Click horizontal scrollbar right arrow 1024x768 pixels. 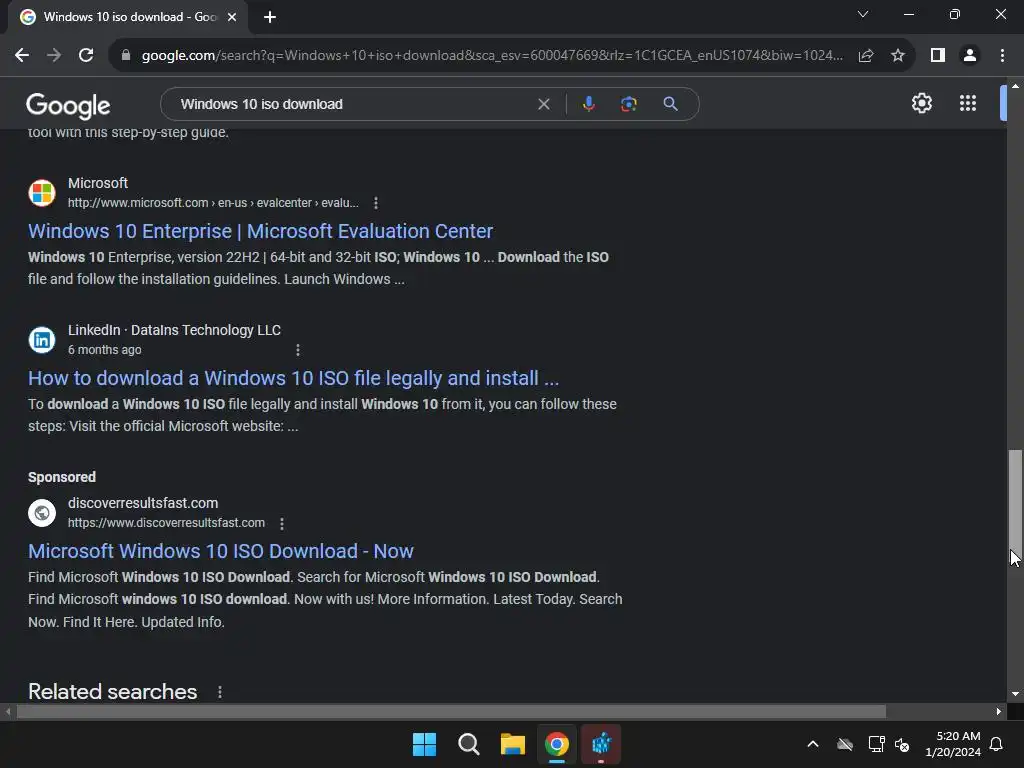tap(999, 712)
